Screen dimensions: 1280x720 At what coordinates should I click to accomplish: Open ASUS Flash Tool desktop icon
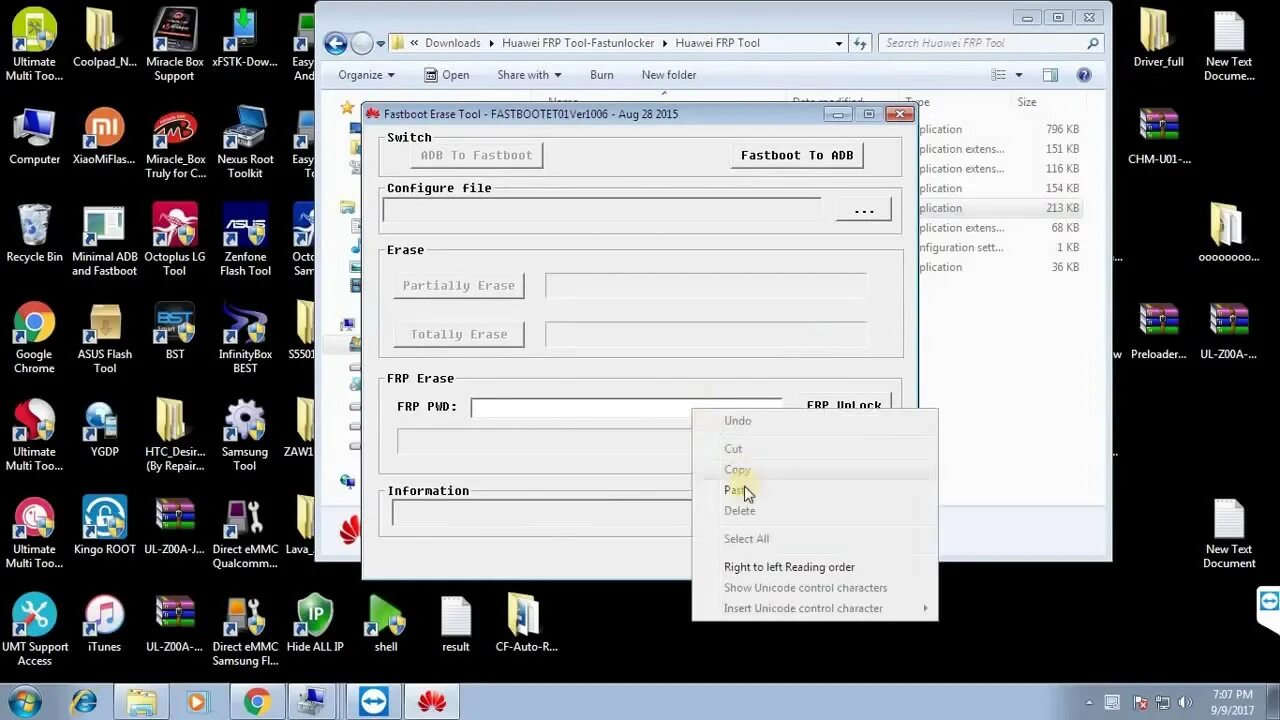(104, 338)
